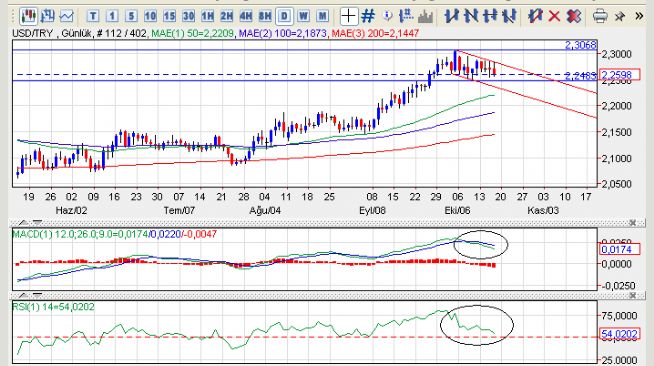This screenshot has height=366, width=654.
Task: Select the channel line drawing tool
Action: tap(509, 16)
